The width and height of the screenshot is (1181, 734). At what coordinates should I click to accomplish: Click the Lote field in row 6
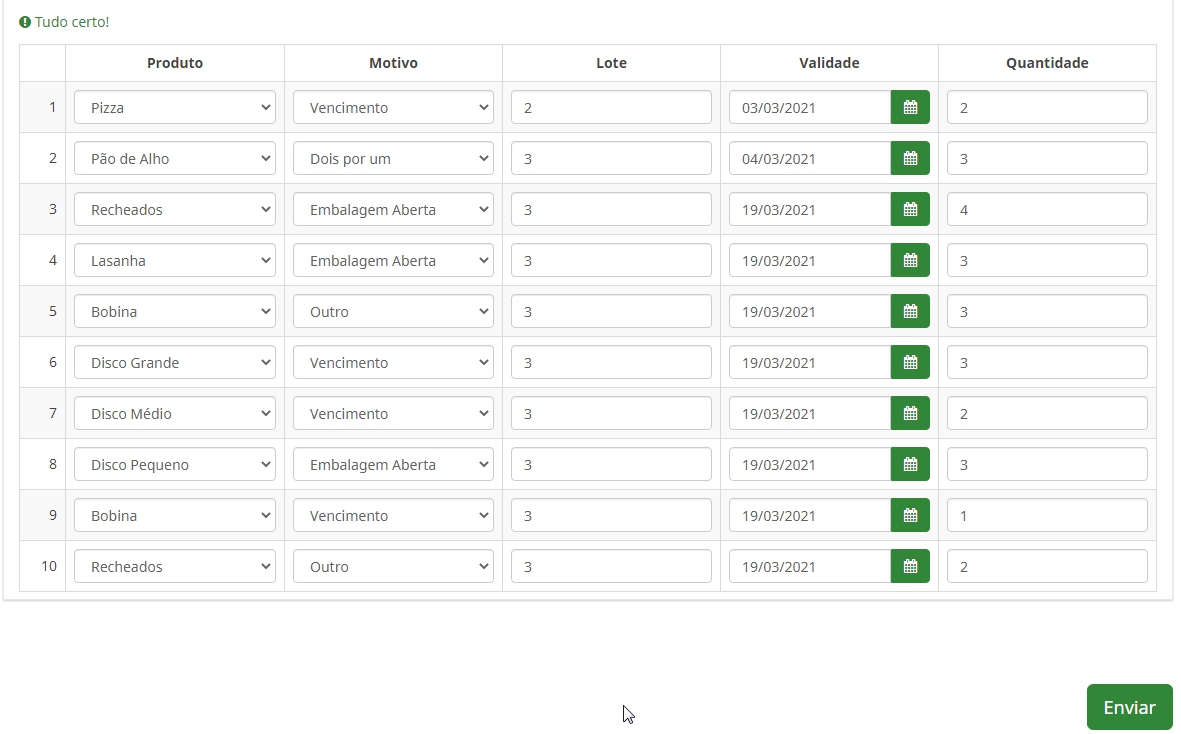point(611,362)
